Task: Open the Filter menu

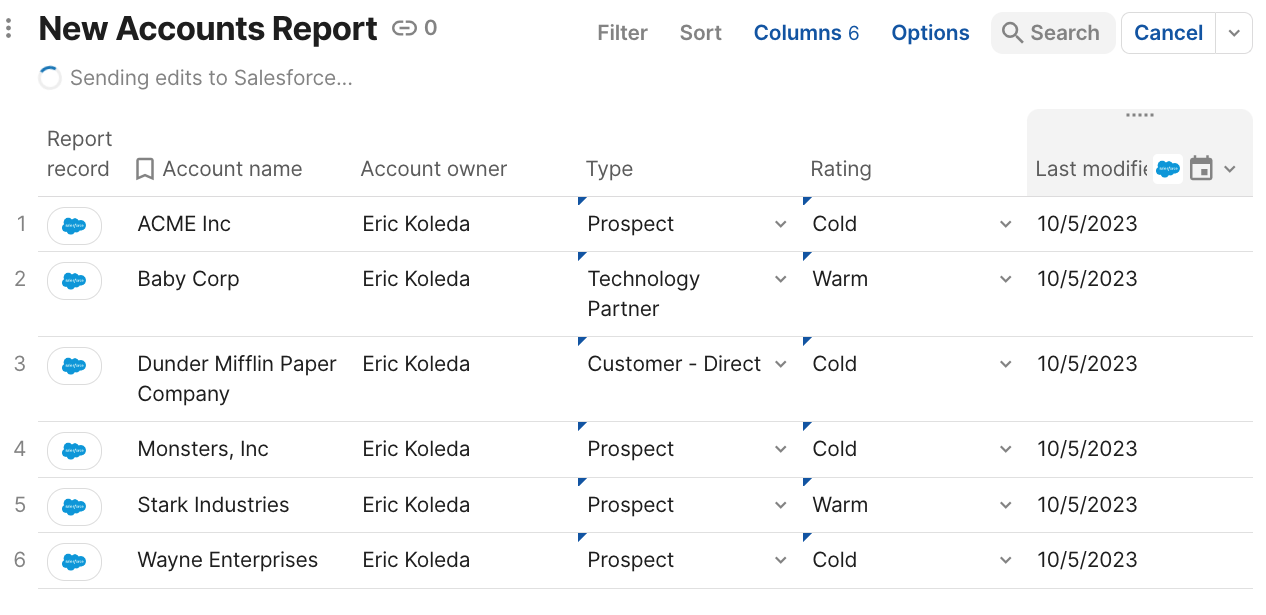Action: tap(622, 33)
